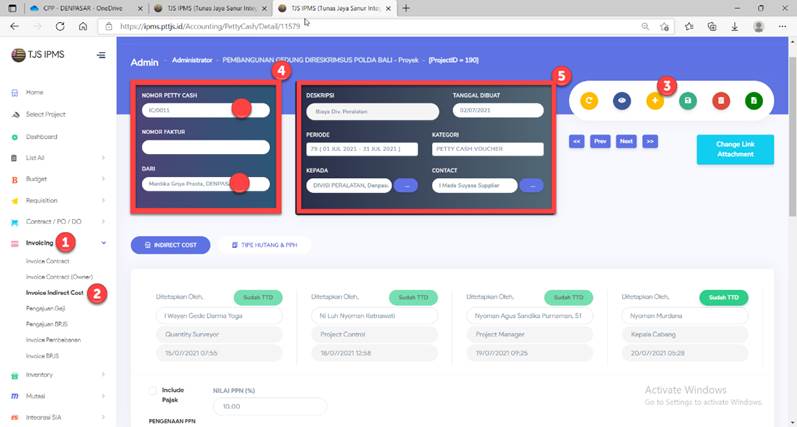797x427 pixels.
Task: Open the Invoice Contract (Owner) link
Action: 59,277
